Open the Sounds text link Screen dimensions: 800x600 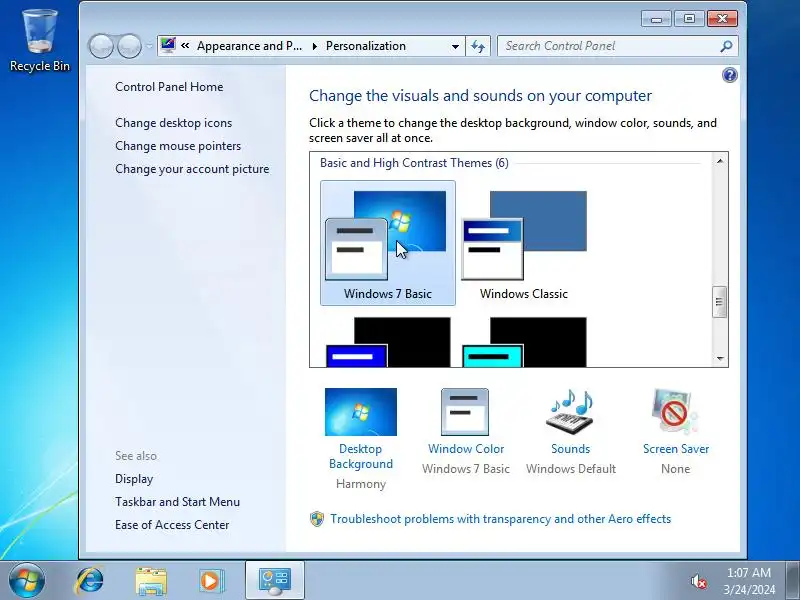[570, 449]
